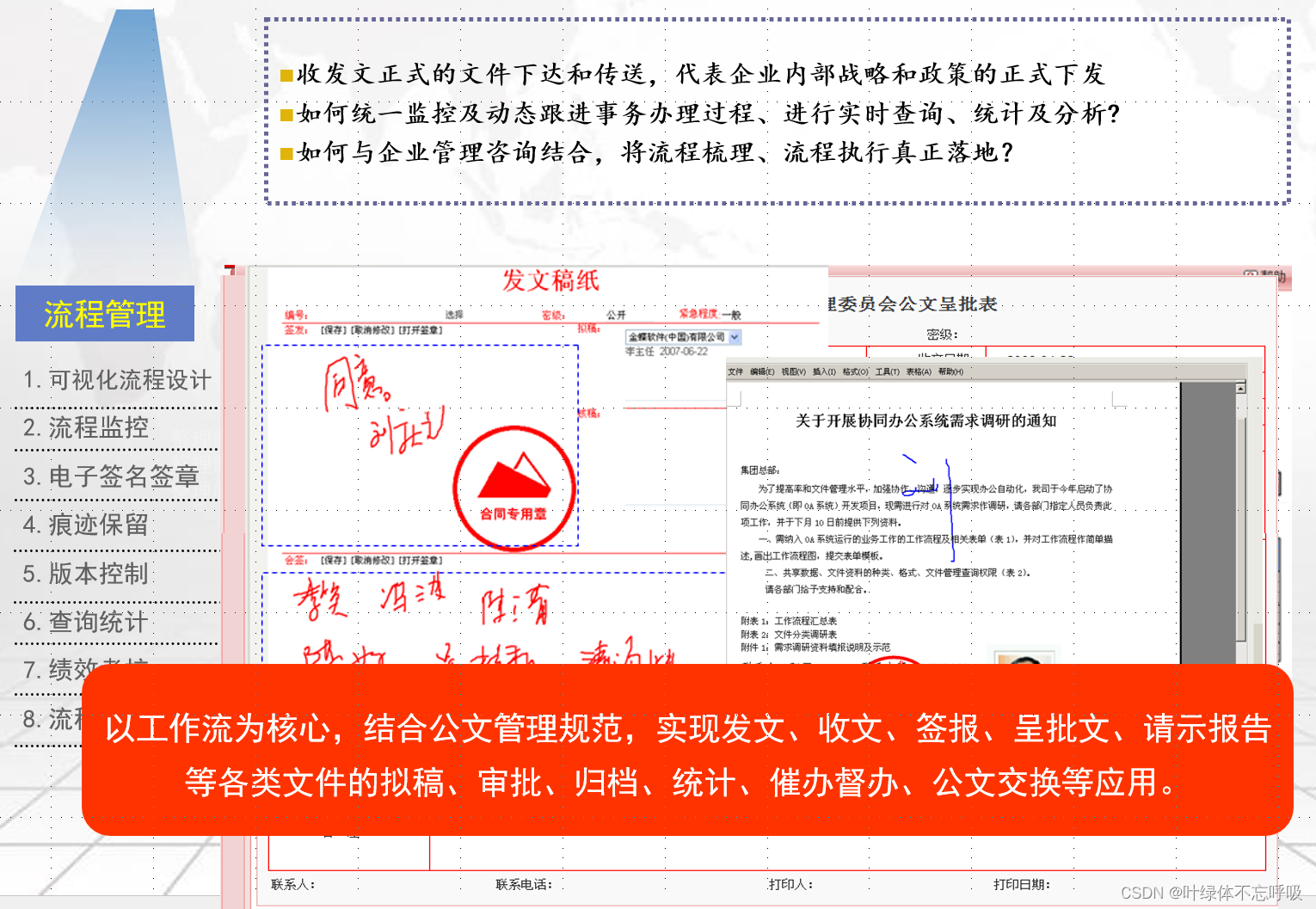The width and height of the screenshot is (1316, 909).
Task: Click the 密级 value 公开
Action: (616, 315)
